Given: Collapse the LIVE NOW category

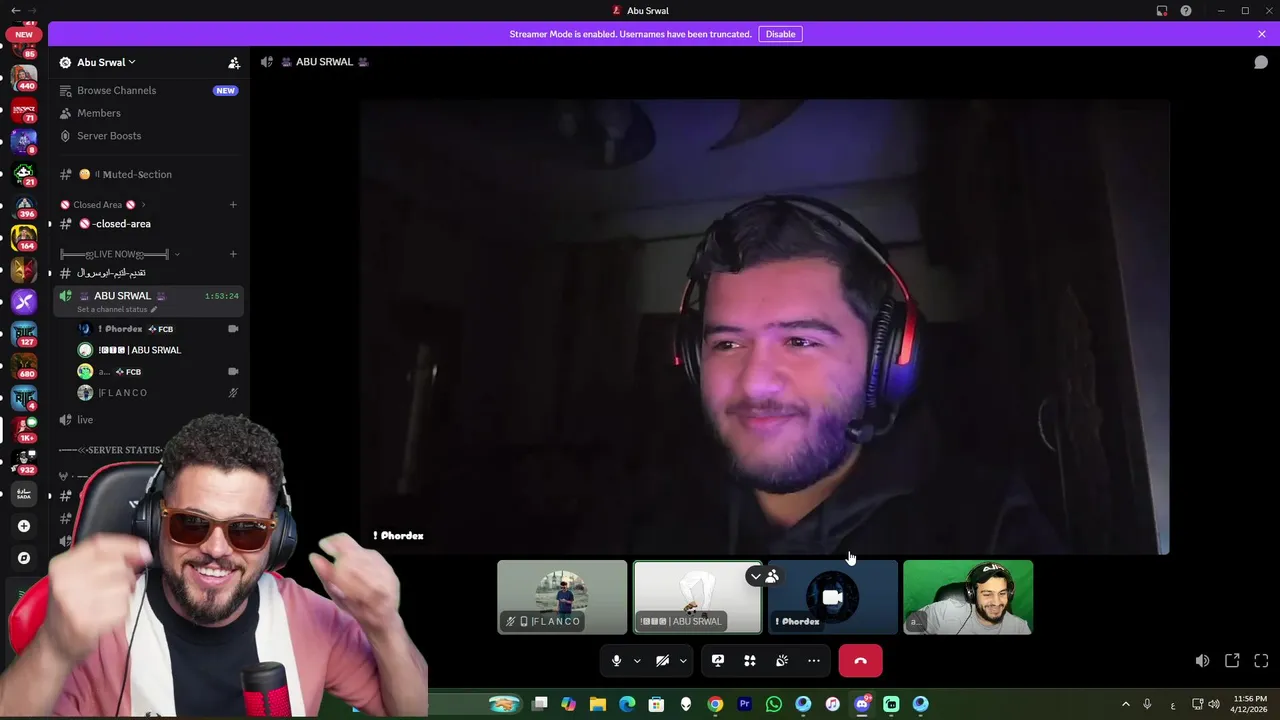Looking at the screenshot, I should tap(120, 254).
